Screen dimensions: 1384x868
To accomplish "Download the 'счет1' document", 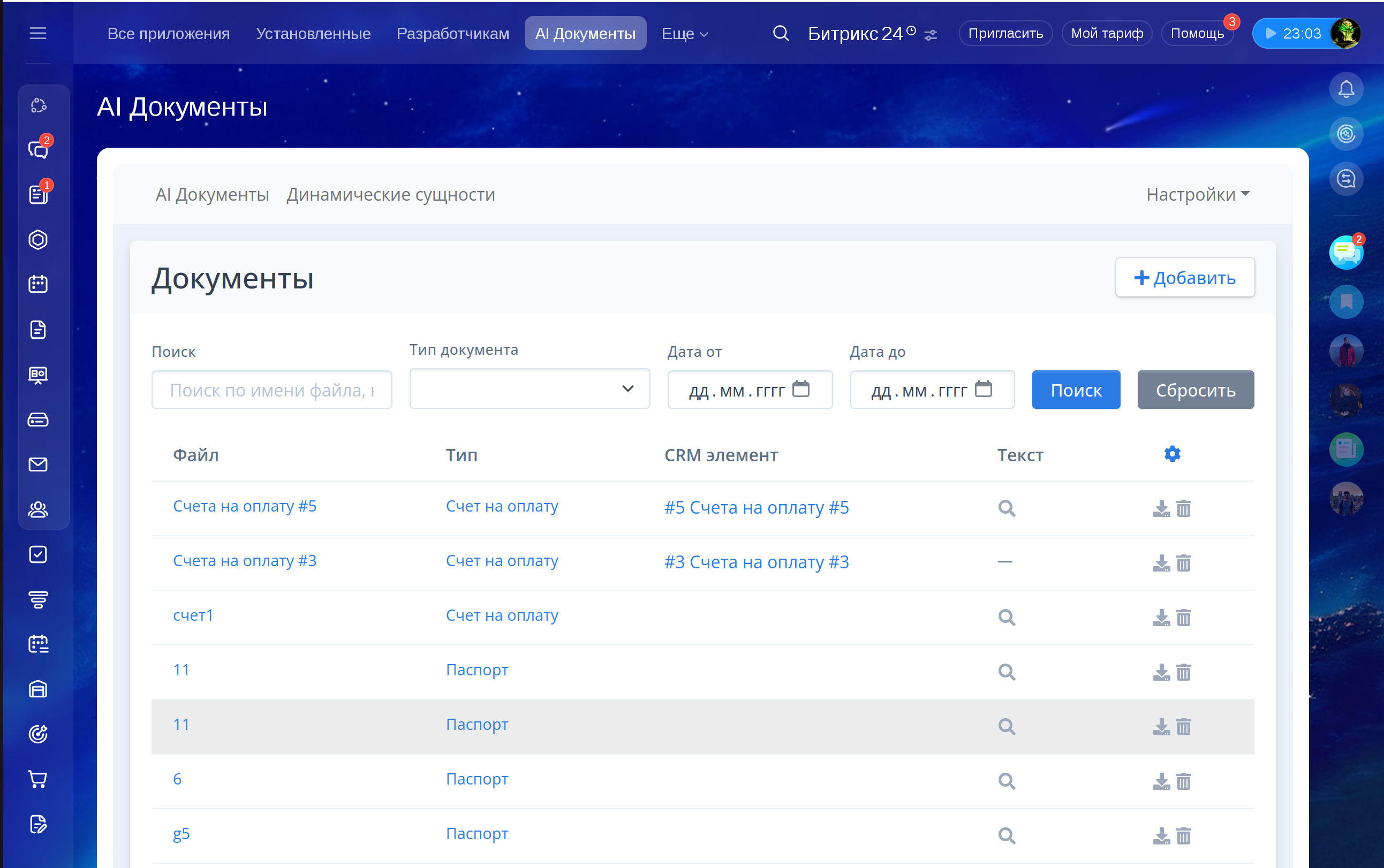I will [1161, 618].
